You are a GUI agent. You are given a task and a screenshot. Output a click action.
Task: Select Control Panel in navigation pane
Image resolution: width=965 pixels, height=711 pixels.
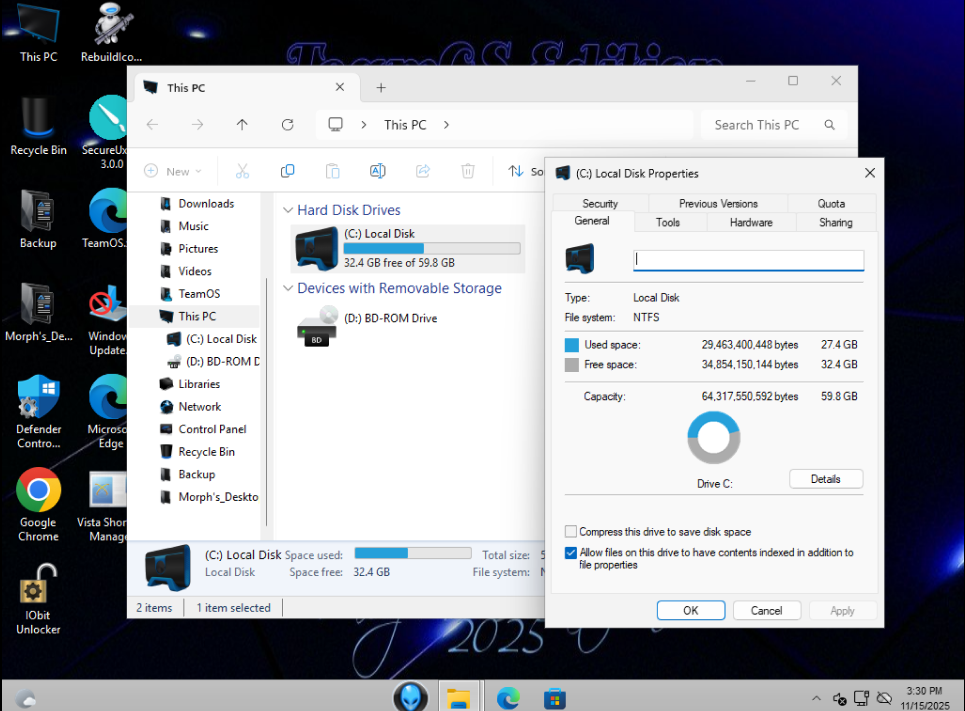coord(212,429)
